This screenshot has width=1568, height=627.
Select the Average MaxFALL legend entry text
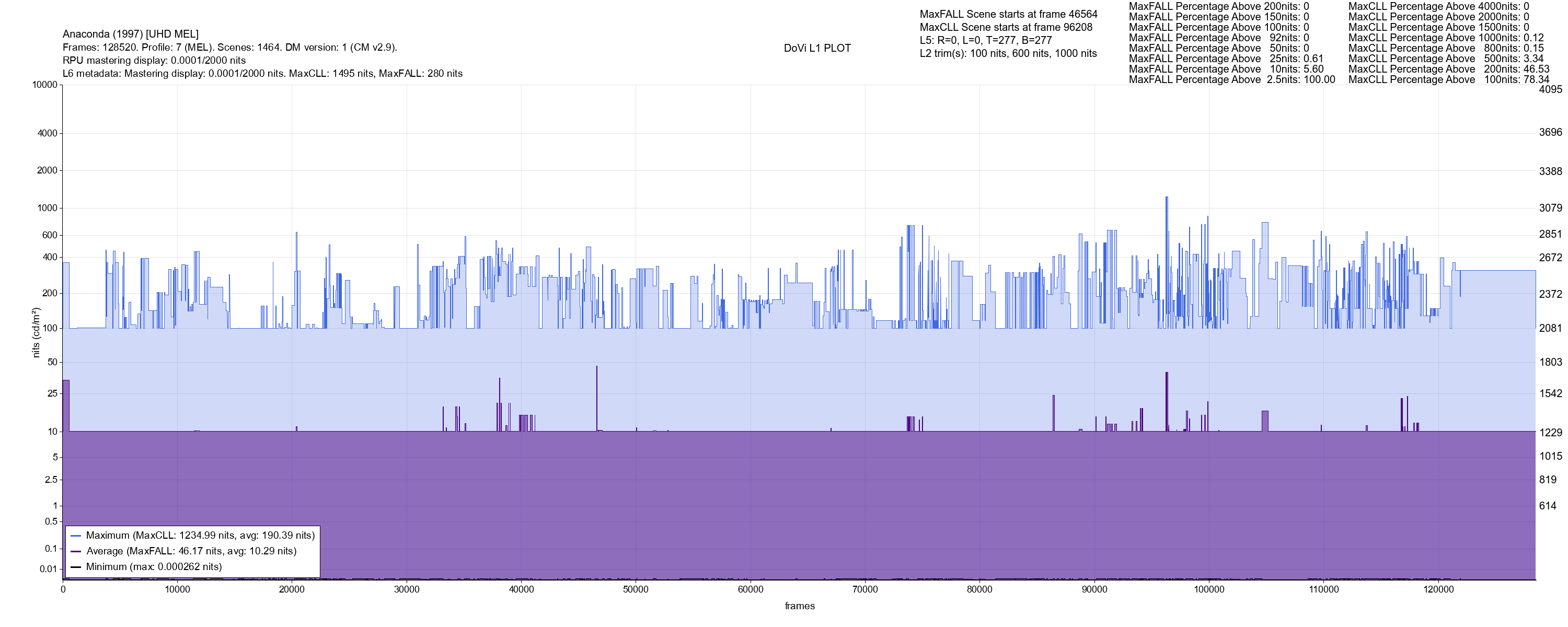191,552
